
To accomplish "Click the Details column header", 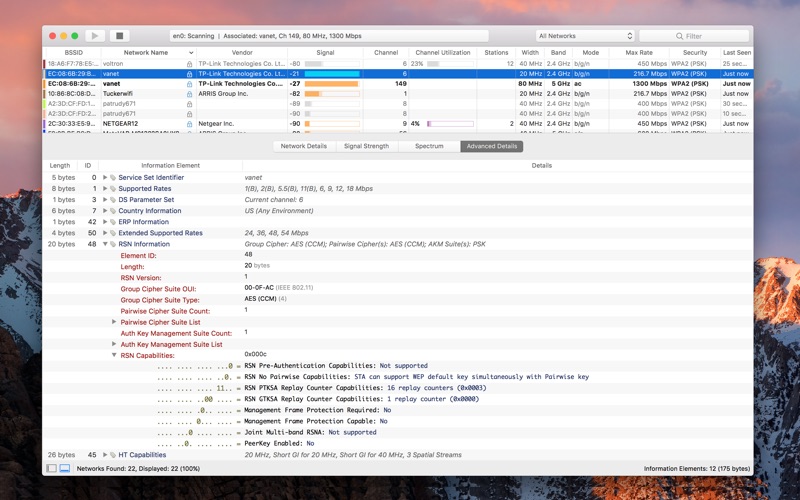I will pos(541,165).
